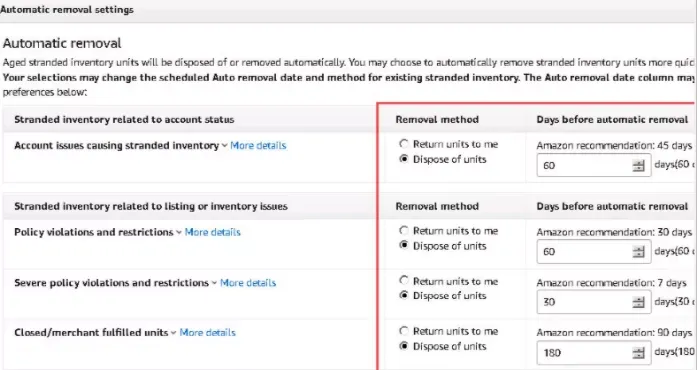This screenshot has width=697, height=370.
Task: Select Dispose of units for Closed/merchant fulfilled units
Action: 404,346
